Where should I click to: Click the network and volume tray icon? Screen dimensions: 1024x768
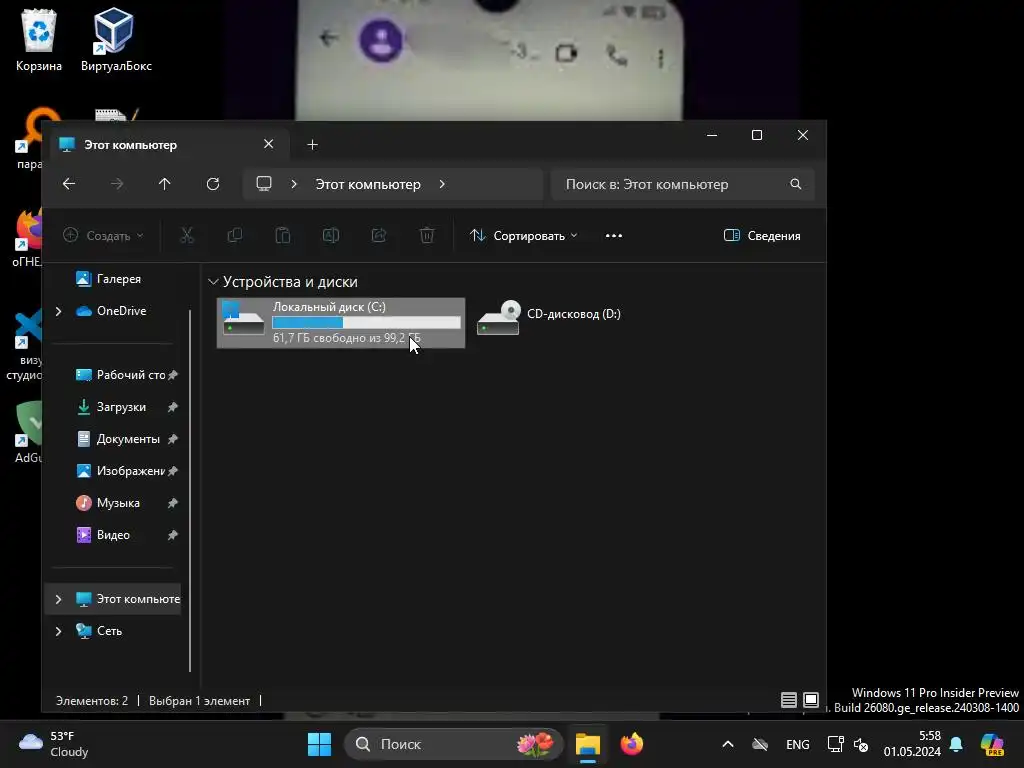[848, 744]
